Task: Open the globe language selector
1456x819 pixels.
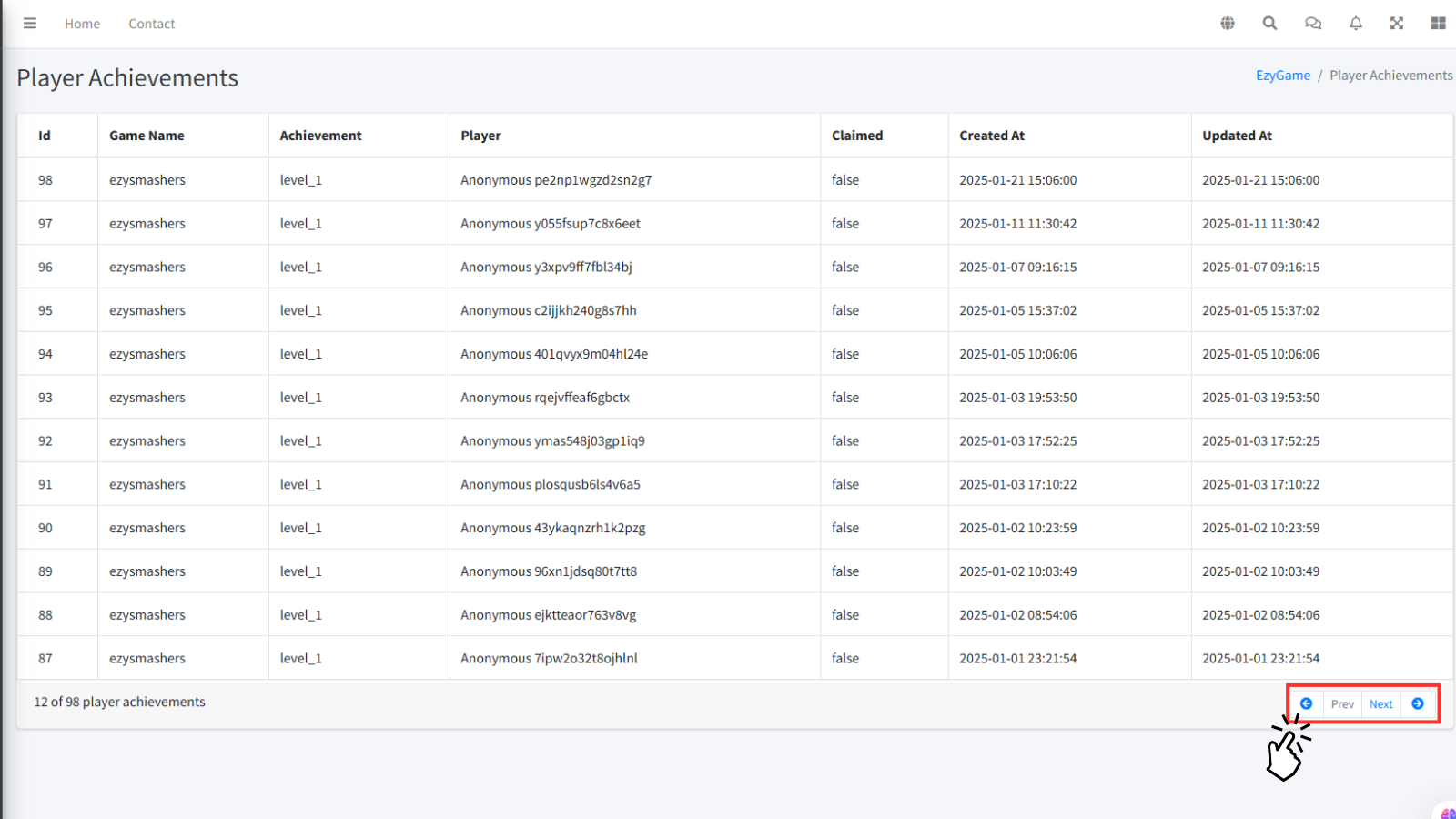Action: pos(1228,24)
